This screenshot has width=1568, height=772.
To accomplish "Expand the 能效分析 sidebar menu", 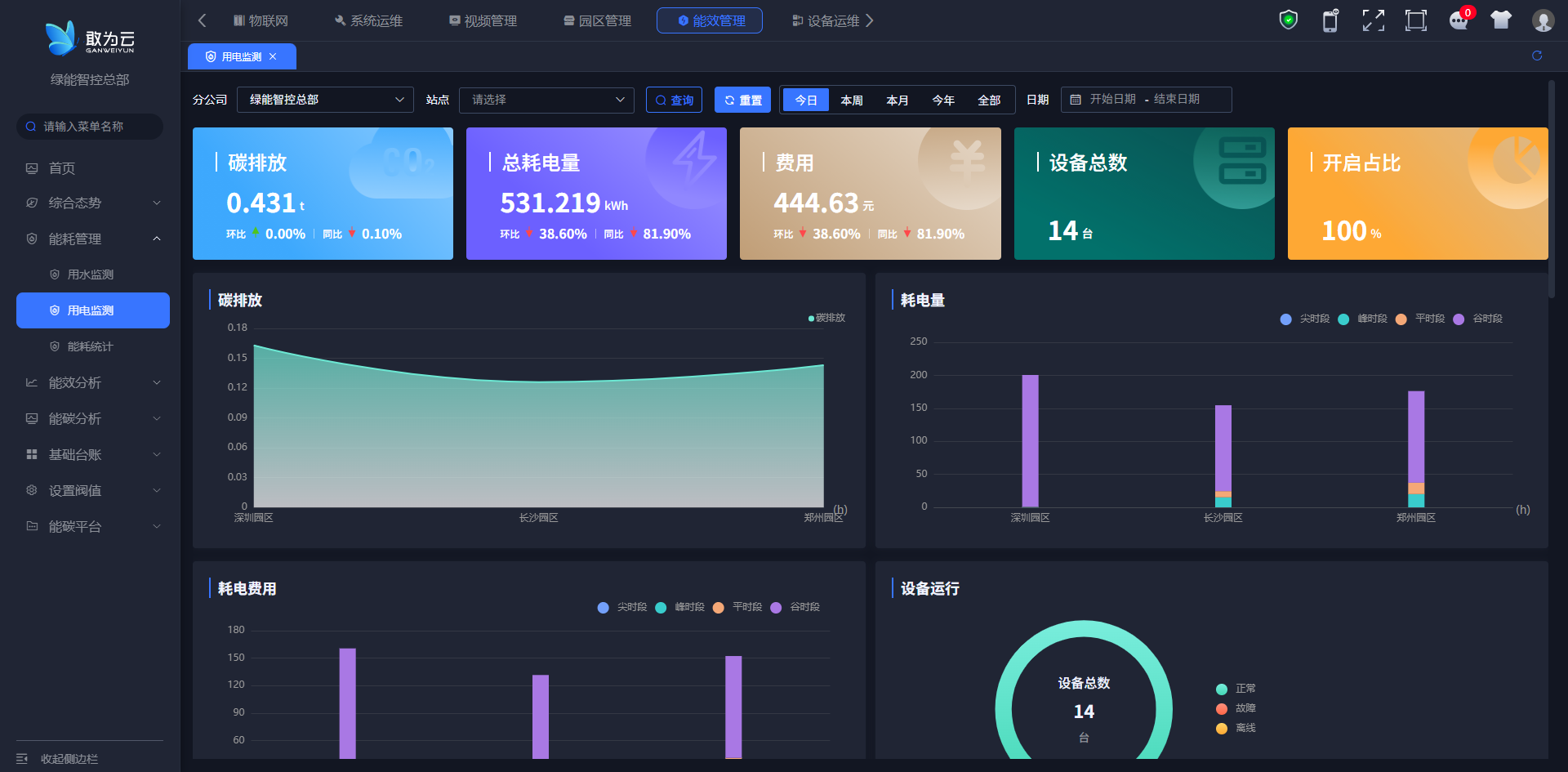I will pyautogui.click(x=157, y=382).
